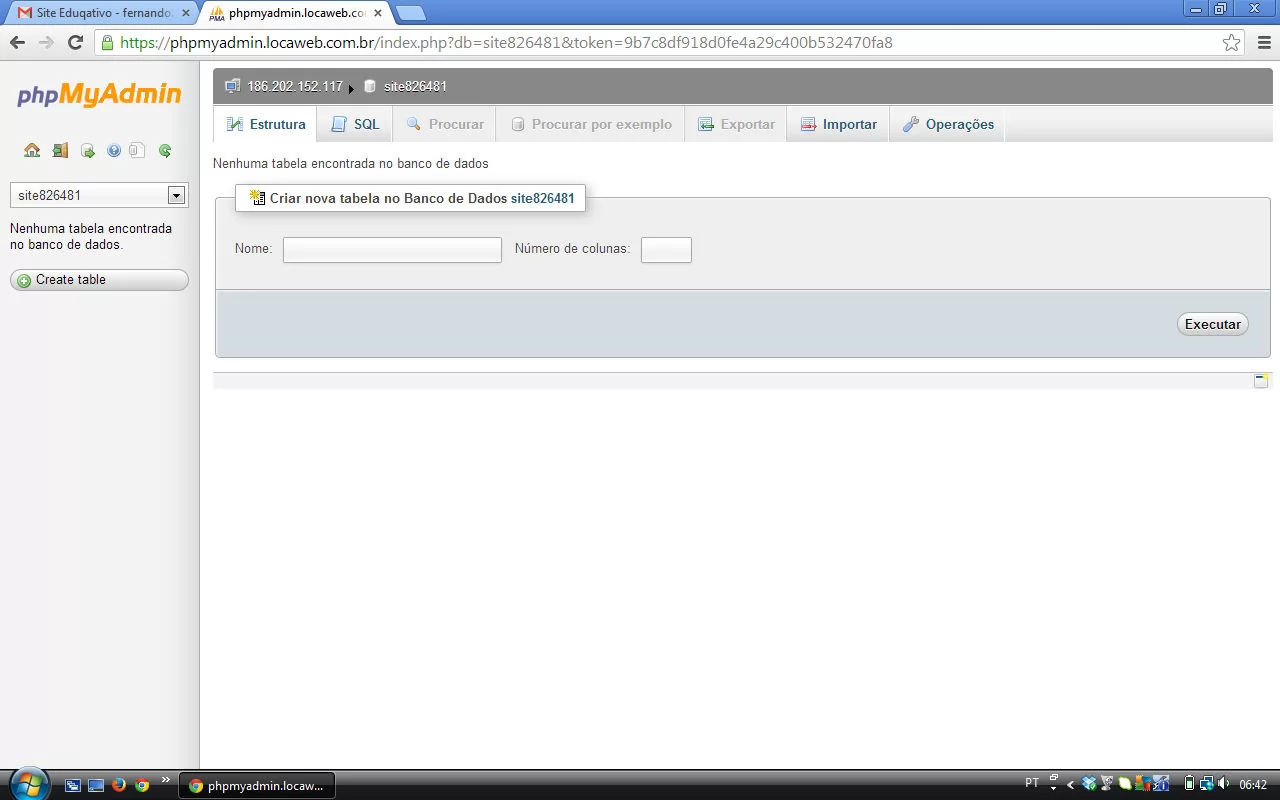The height and width of the screenshot is (800, 1280).
Task: Click the Dropbox icon in system tray
Action: pyautogui.click(x=1089, y=784)
